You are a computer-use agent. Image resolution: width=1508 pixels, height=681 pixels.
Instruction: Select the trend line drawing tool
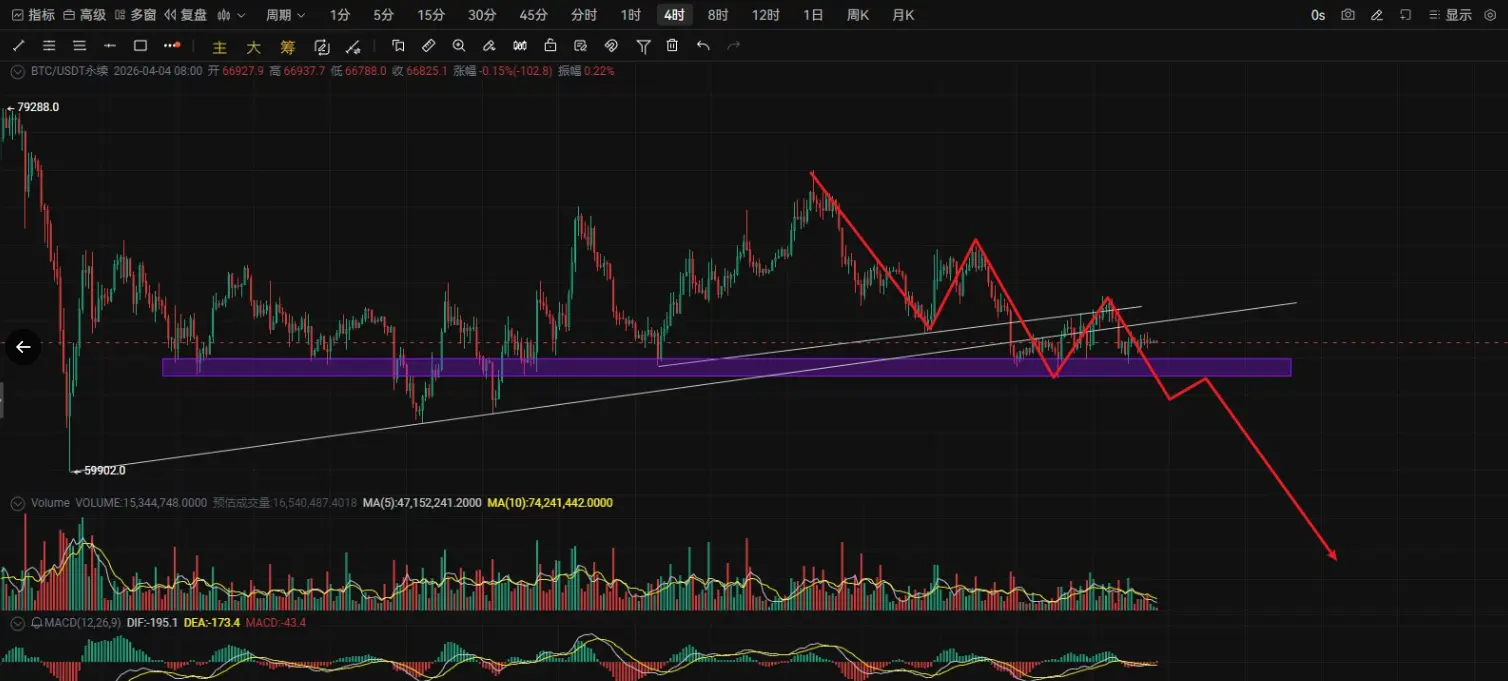tap(18, 46)
